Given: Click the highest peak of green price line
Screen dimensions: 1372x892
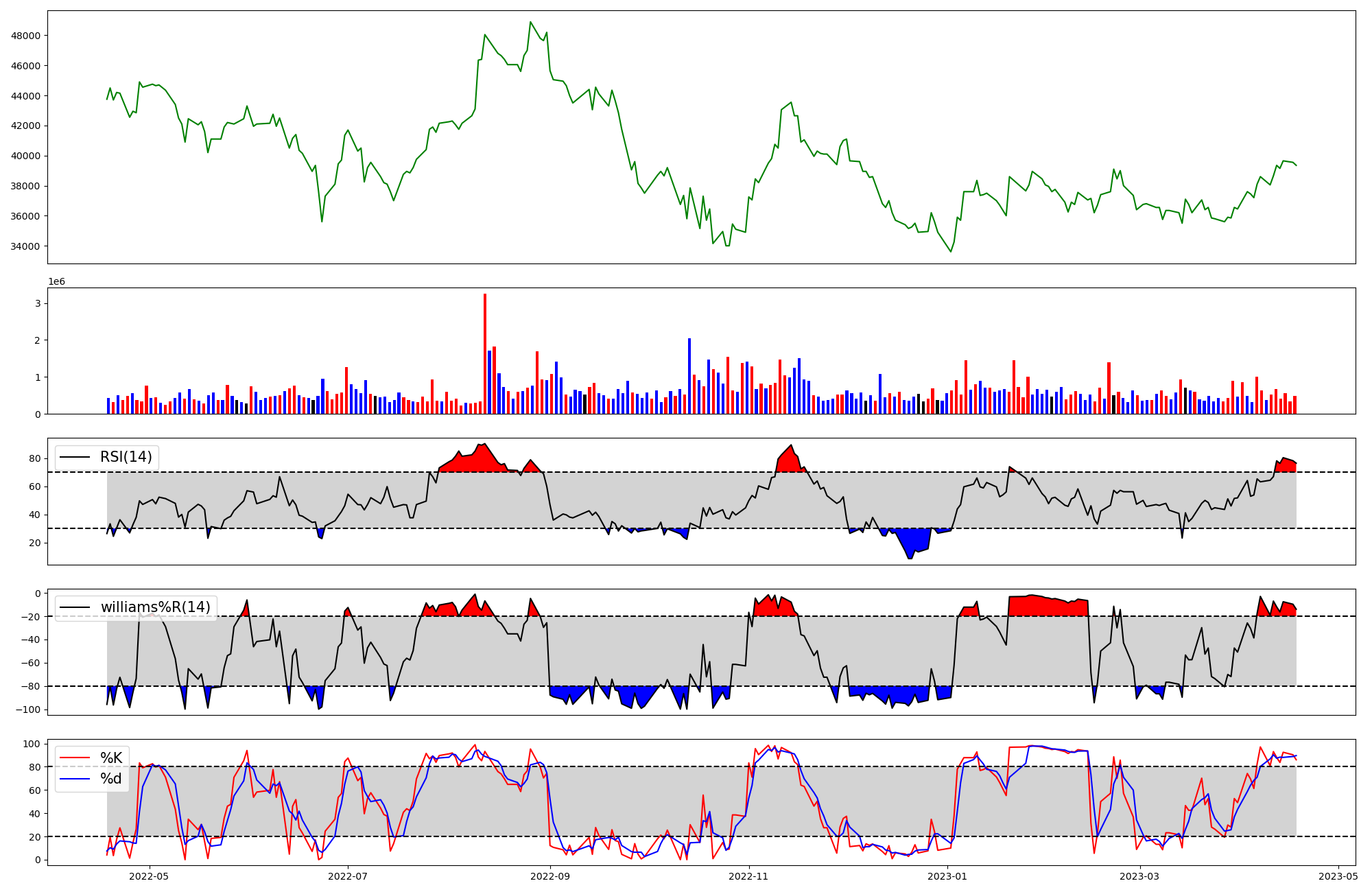Looking at the screenshot, I should click(x=530, y=22).
